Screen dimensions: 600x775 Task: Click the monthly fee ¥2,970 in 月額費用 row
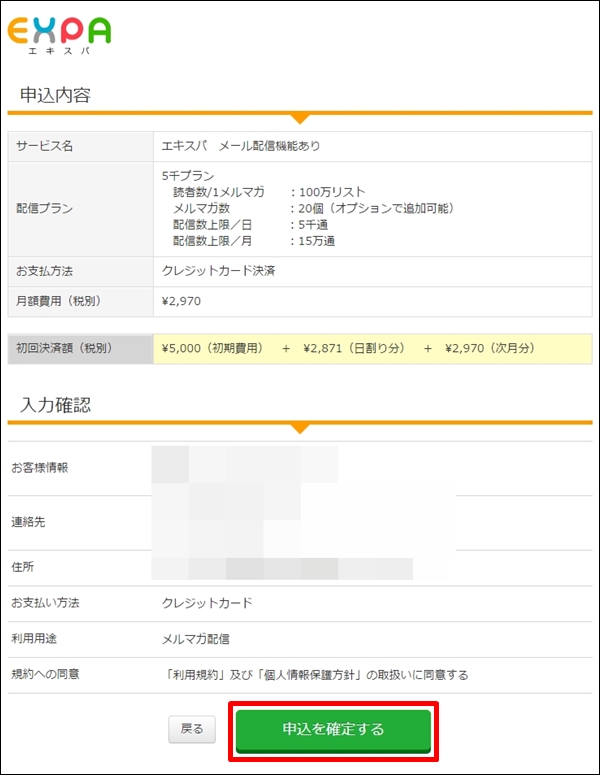181,301
